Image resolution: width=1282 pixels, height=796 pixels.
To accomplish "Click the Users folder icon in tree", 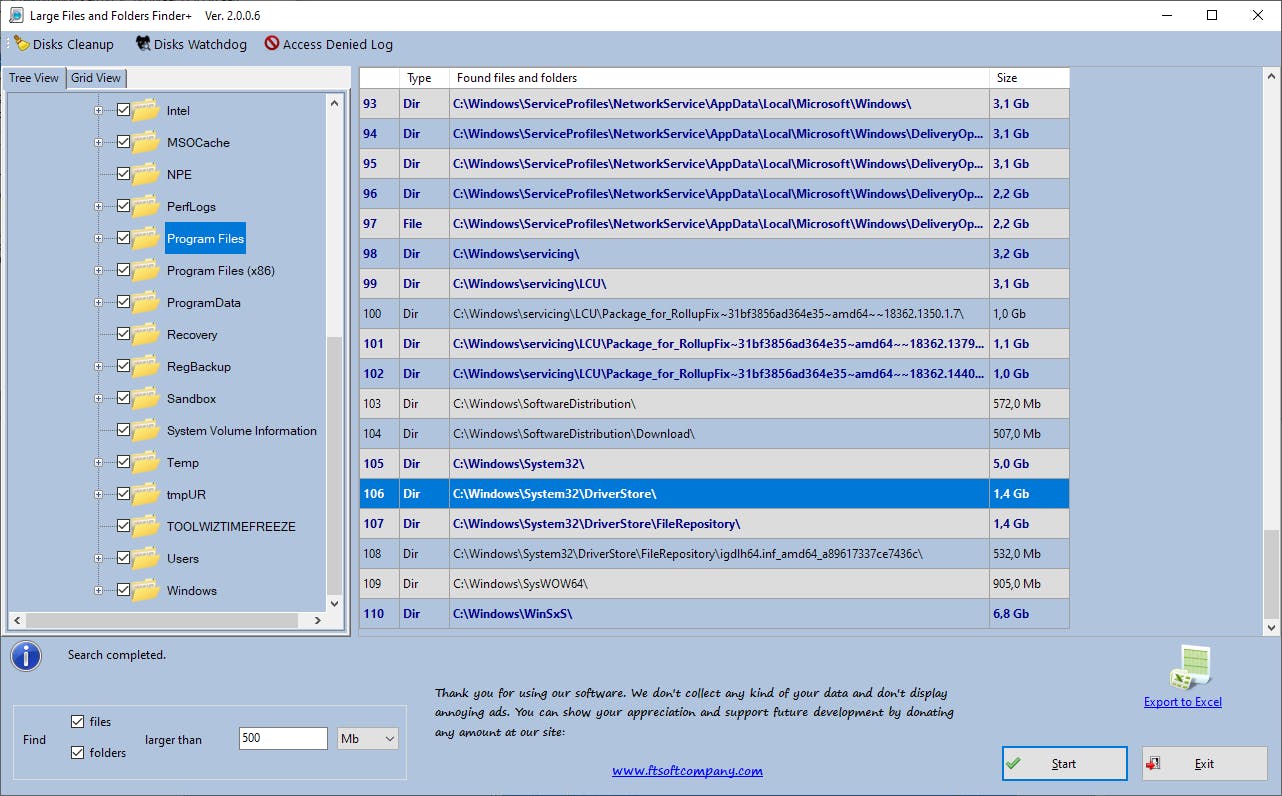I will (146, 559).
